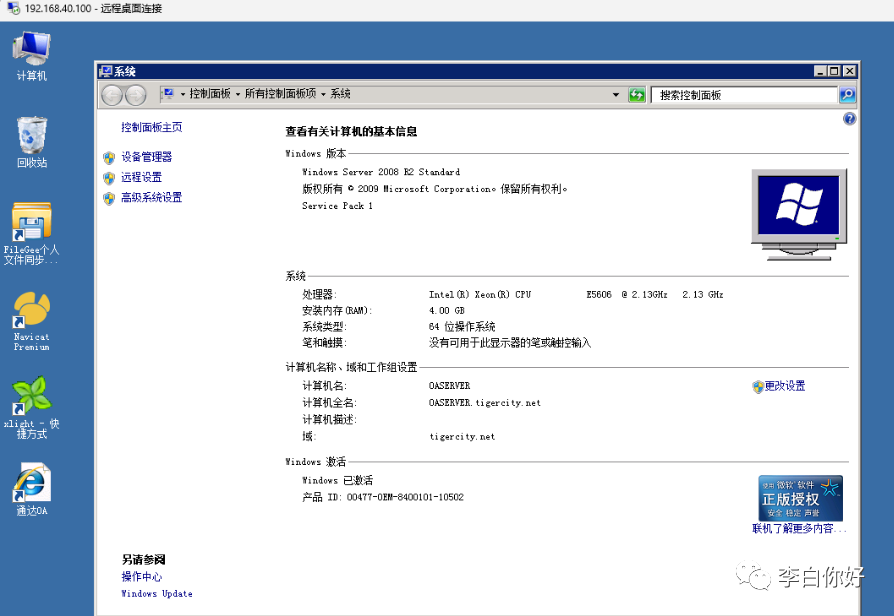
Task: Click the remote desktop connection title icon
Action: click(14, 8)
